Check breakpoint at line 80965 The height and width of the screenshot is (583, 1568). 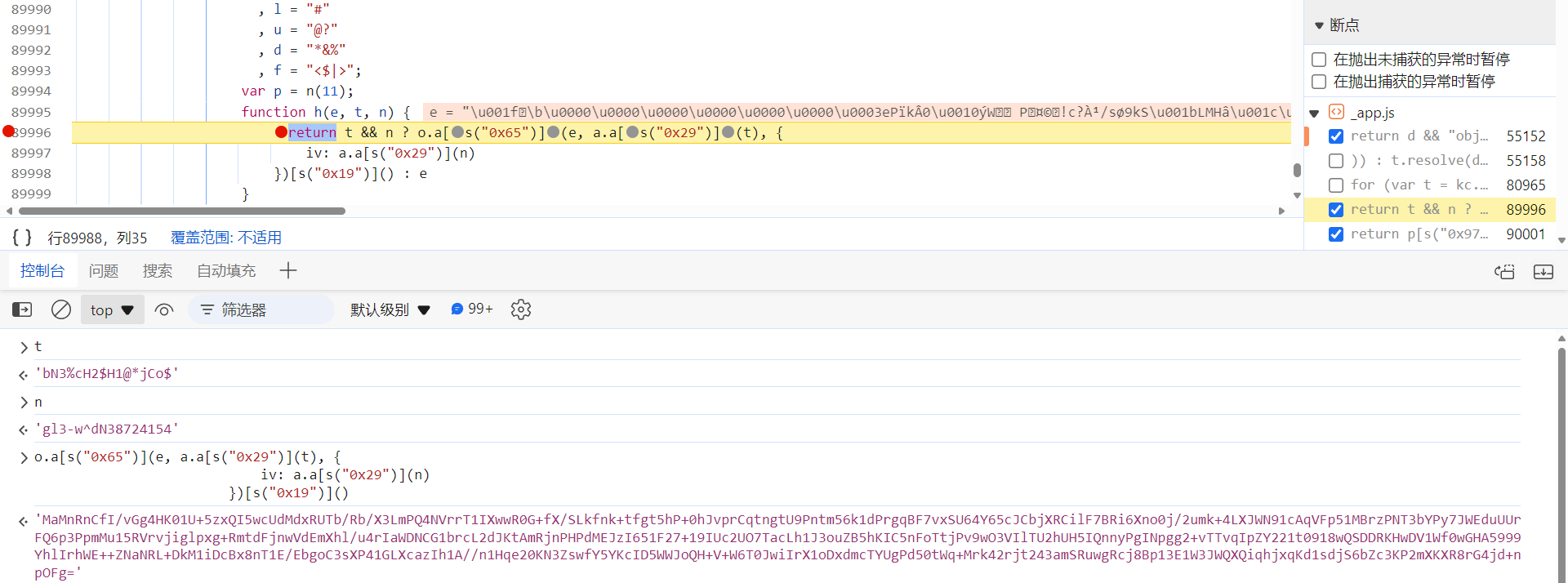1336,185
